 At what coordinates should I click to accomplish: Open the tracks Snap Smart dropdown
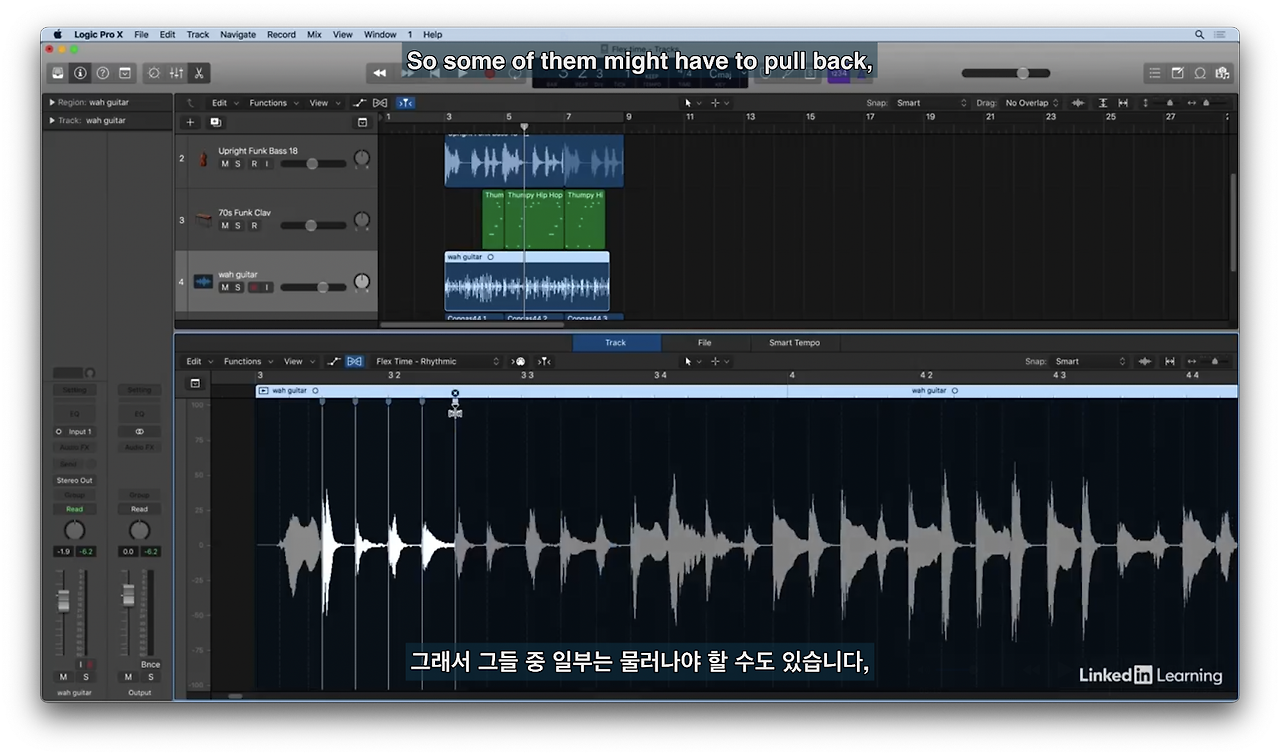(932, 103)
